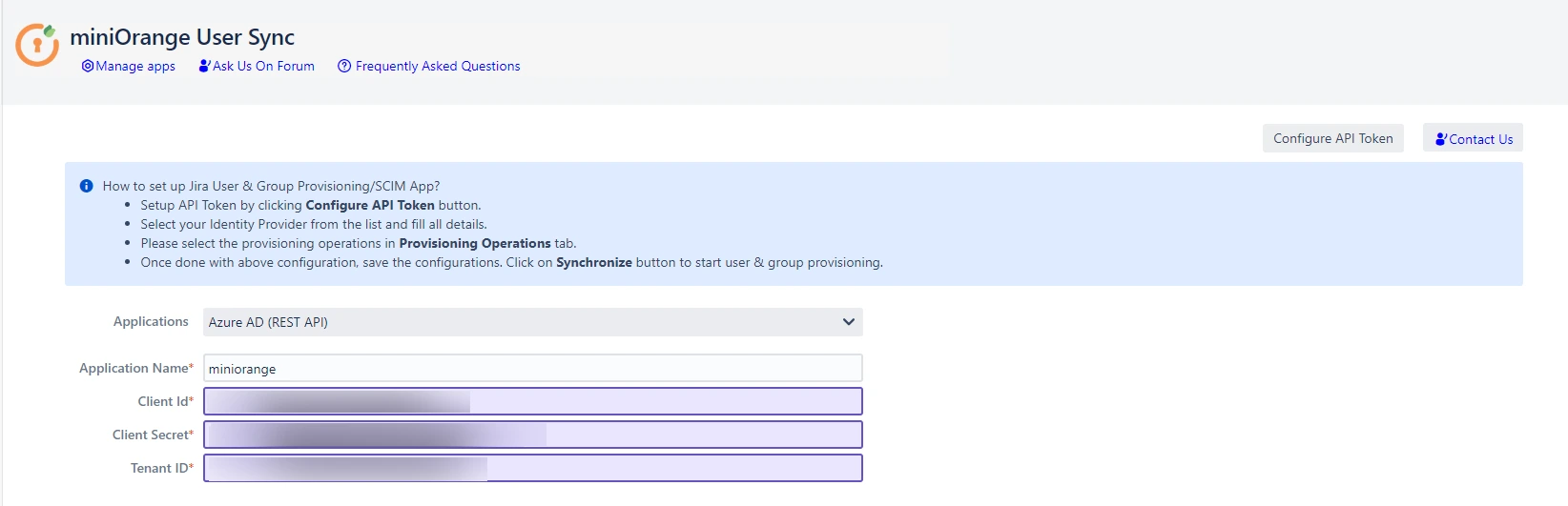
Task: Click the 'Setup API Token by clicking' bullet
Action: click(310, 205)
